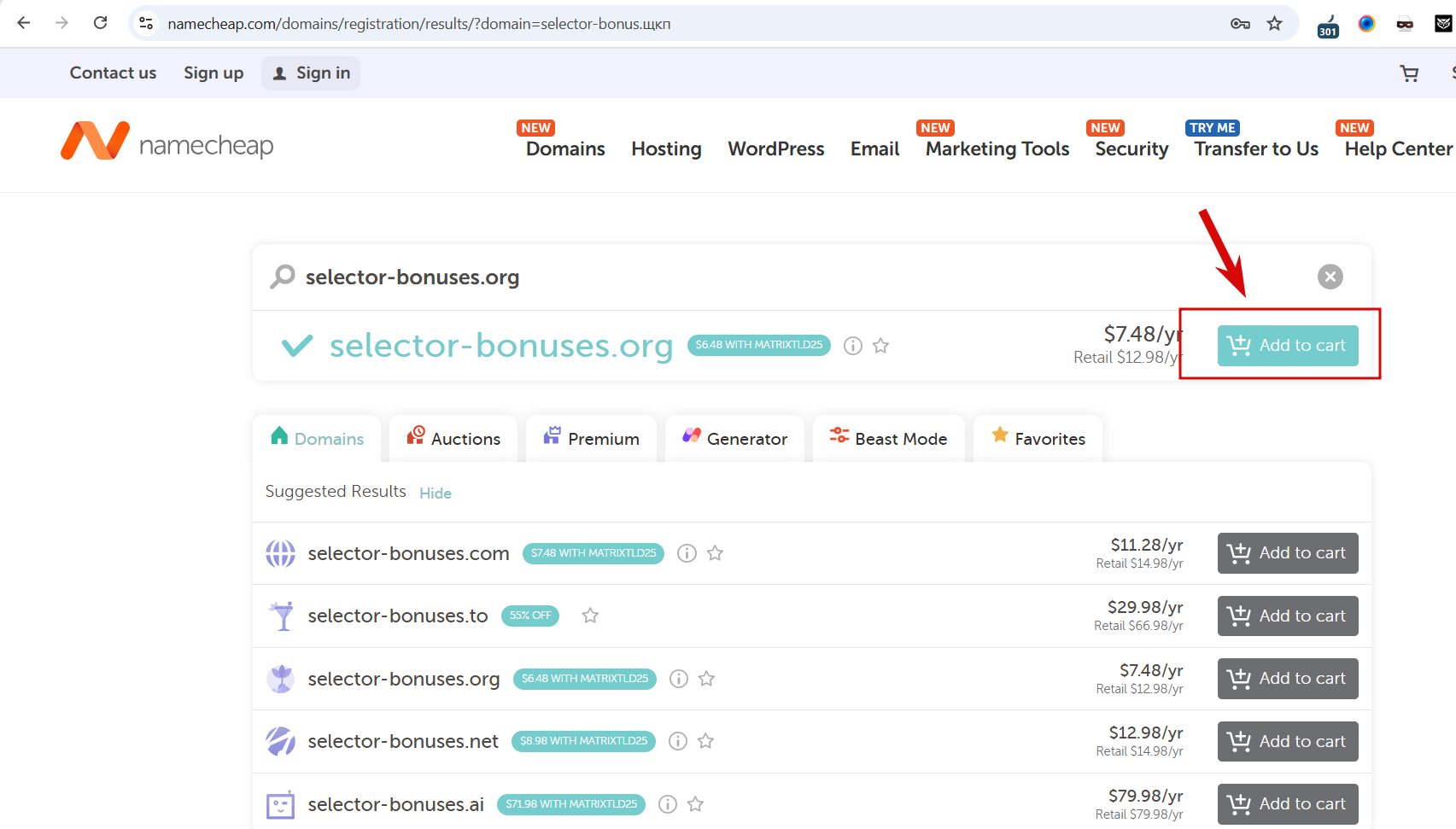Star the suggested selector-bonuses.org row
The image size is (1456, 829).
706,679
